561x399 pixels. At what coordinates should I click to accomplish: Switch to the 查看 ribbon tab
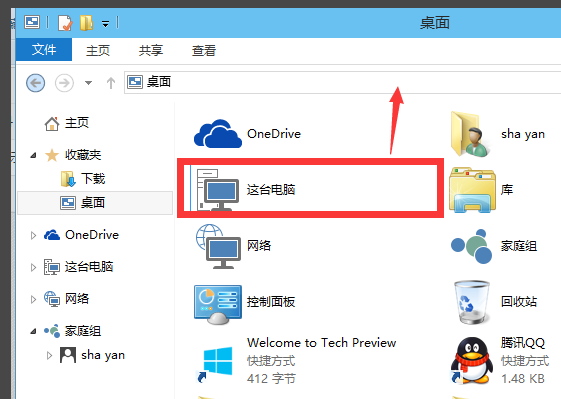[204, 50]
